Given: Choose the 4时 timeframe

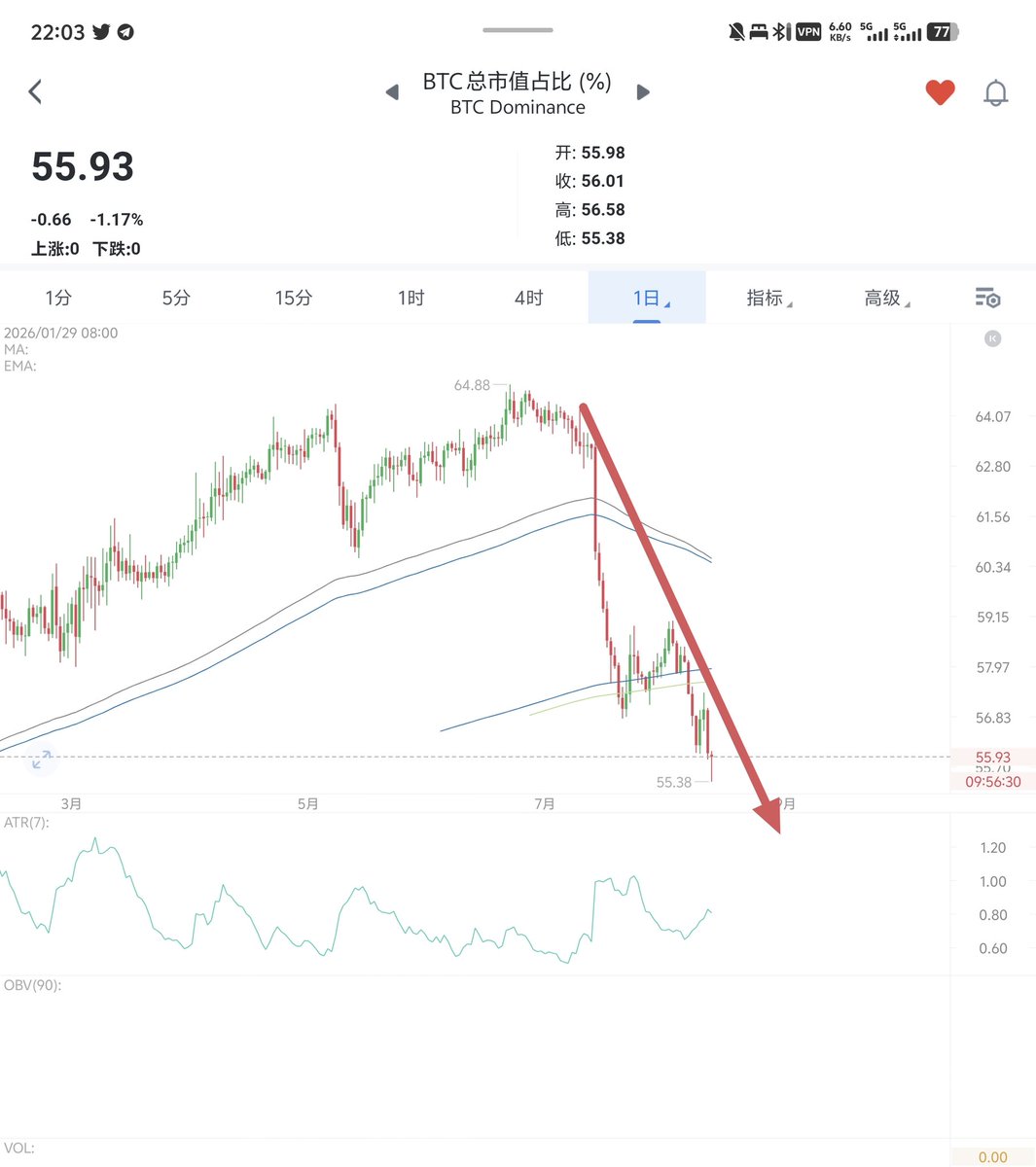Looking at the screenshot, I should pos(528,298).
